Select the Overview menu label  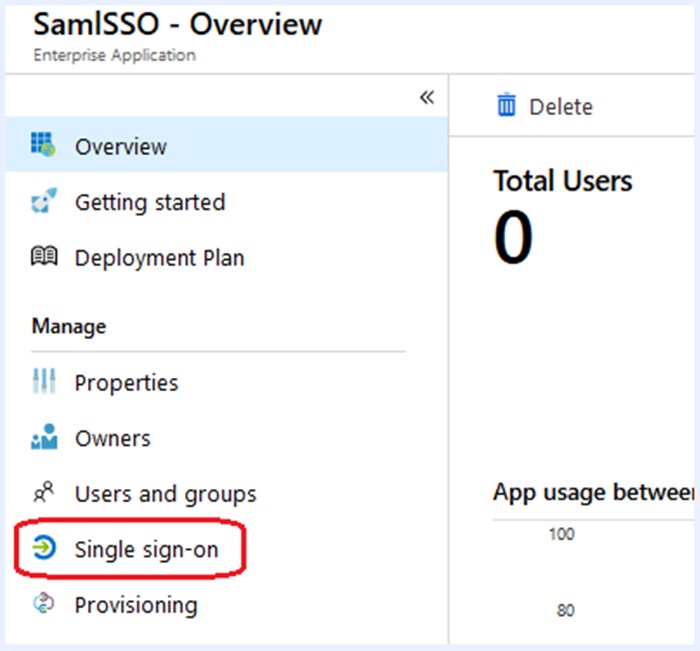(x=121, y=147)
